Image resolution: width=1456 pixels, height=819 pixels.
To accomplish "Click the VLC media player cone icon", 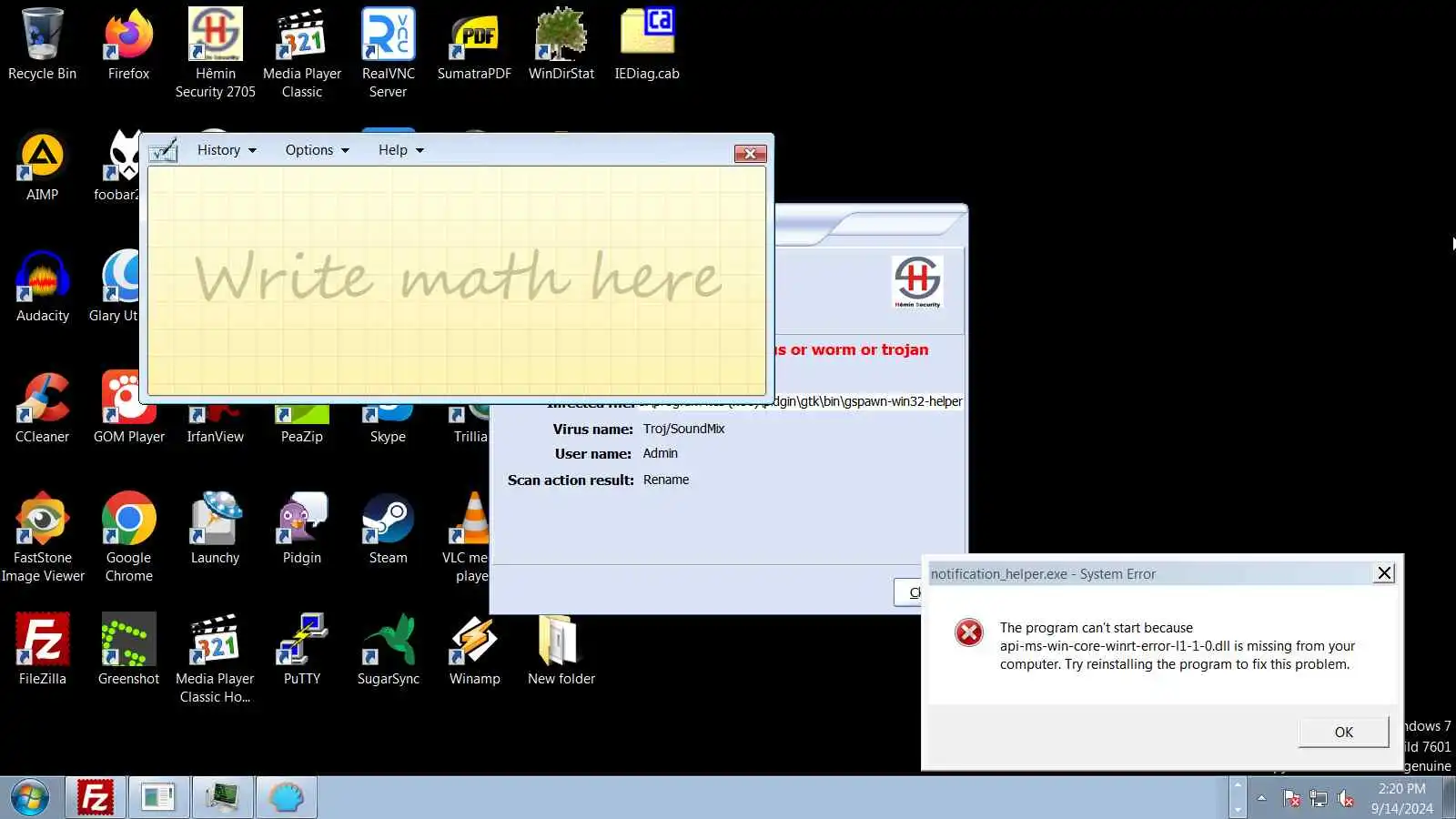I will click(x=470, y=519).
